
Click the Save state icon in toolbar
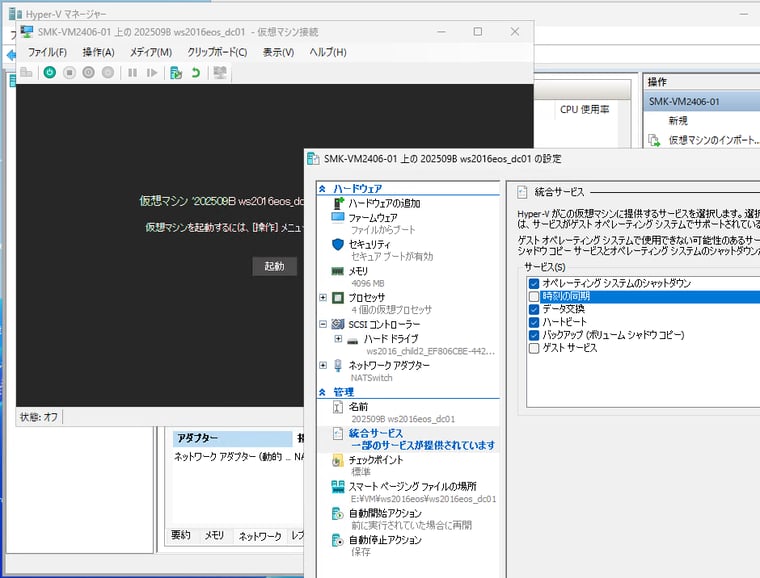click(x=108, y=73)
